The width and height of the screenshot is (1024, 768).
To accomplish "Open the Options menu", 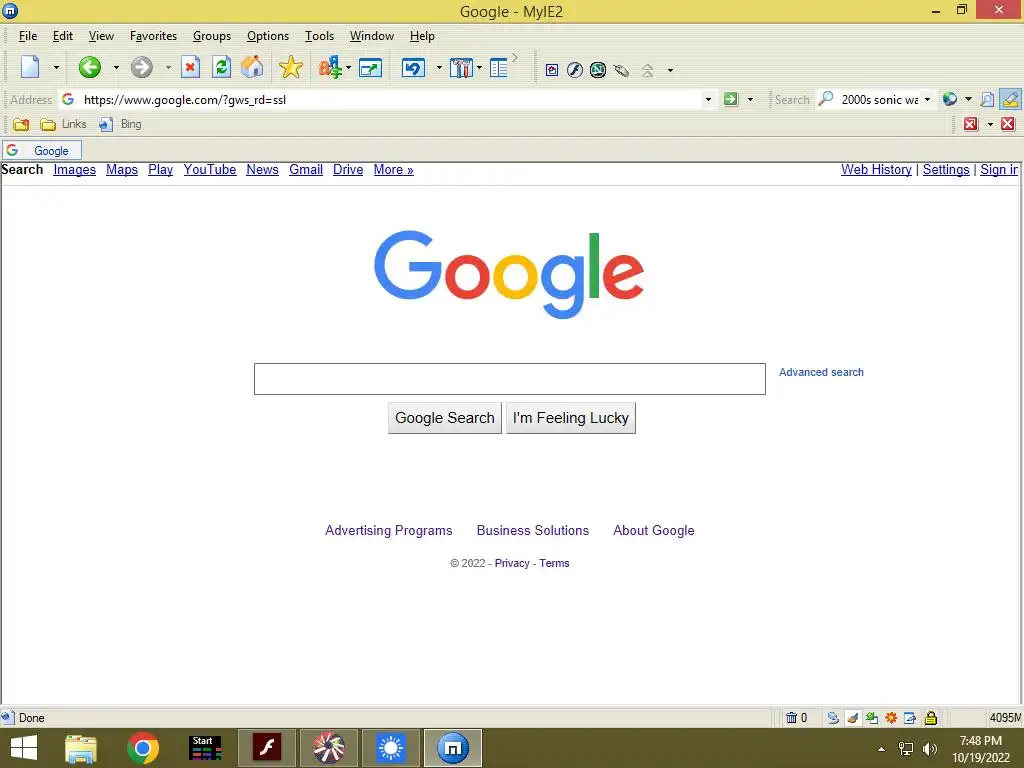I will [x=268, y=36].
